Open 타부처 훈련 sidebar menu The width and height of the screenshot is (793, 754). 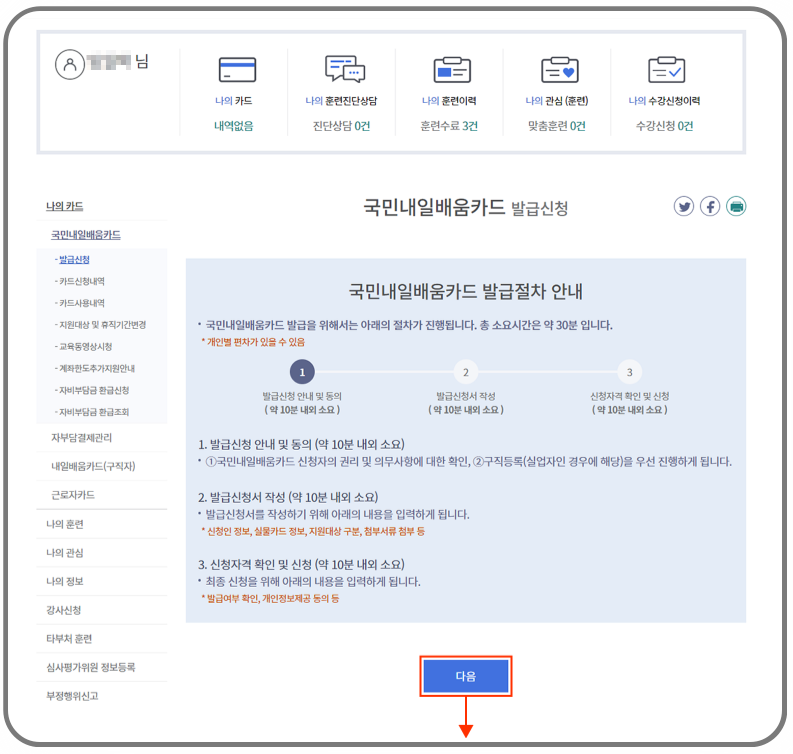tap(69, 639)
